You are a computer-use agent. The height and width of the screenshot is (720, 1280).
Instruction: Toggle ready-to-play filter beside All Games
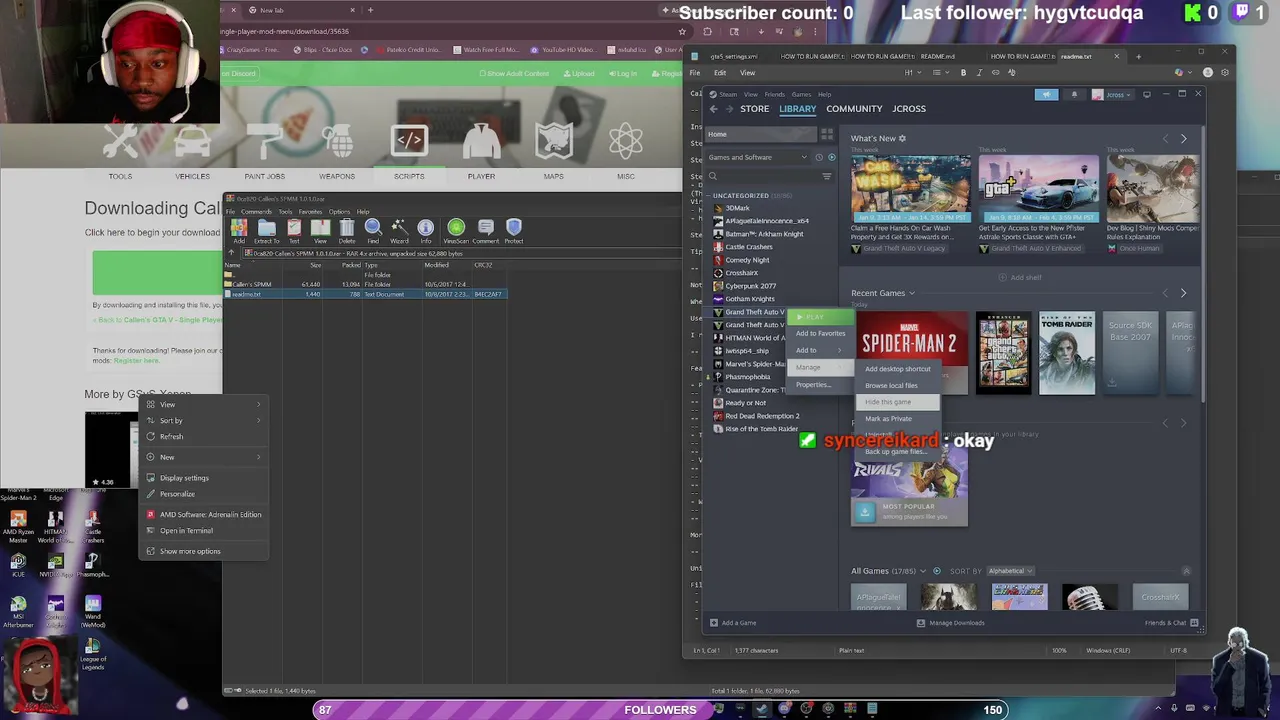tap(937, 571)
